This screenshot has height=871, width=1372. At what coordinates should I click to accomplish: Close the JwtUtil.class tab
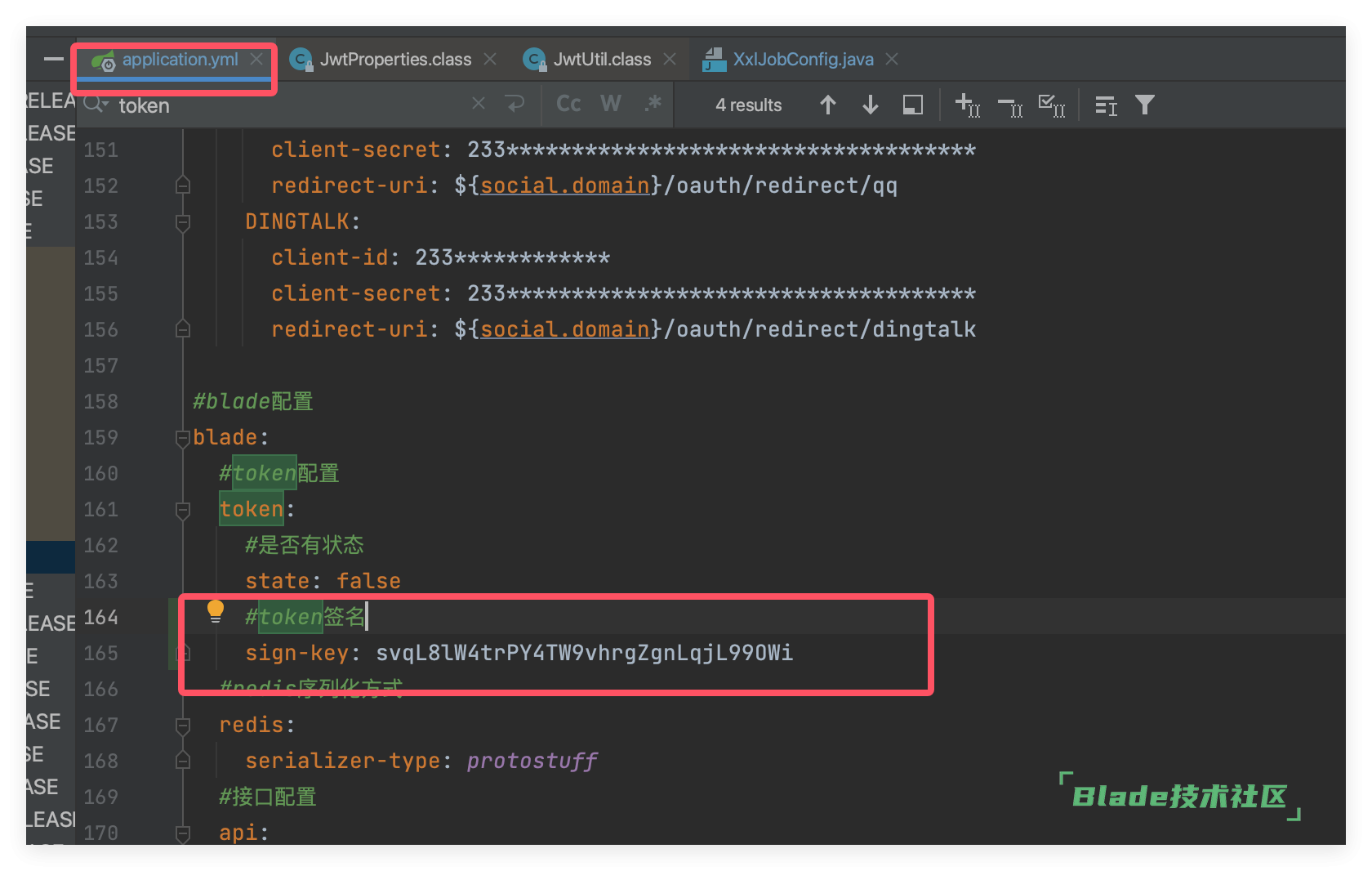coord(670,60)
